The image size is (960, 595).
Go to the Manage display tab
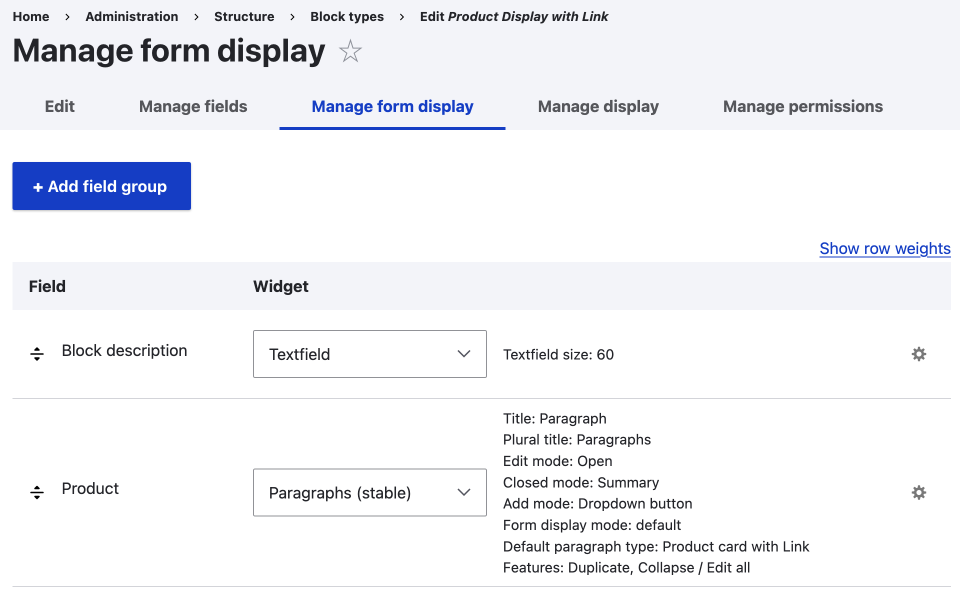598,106
